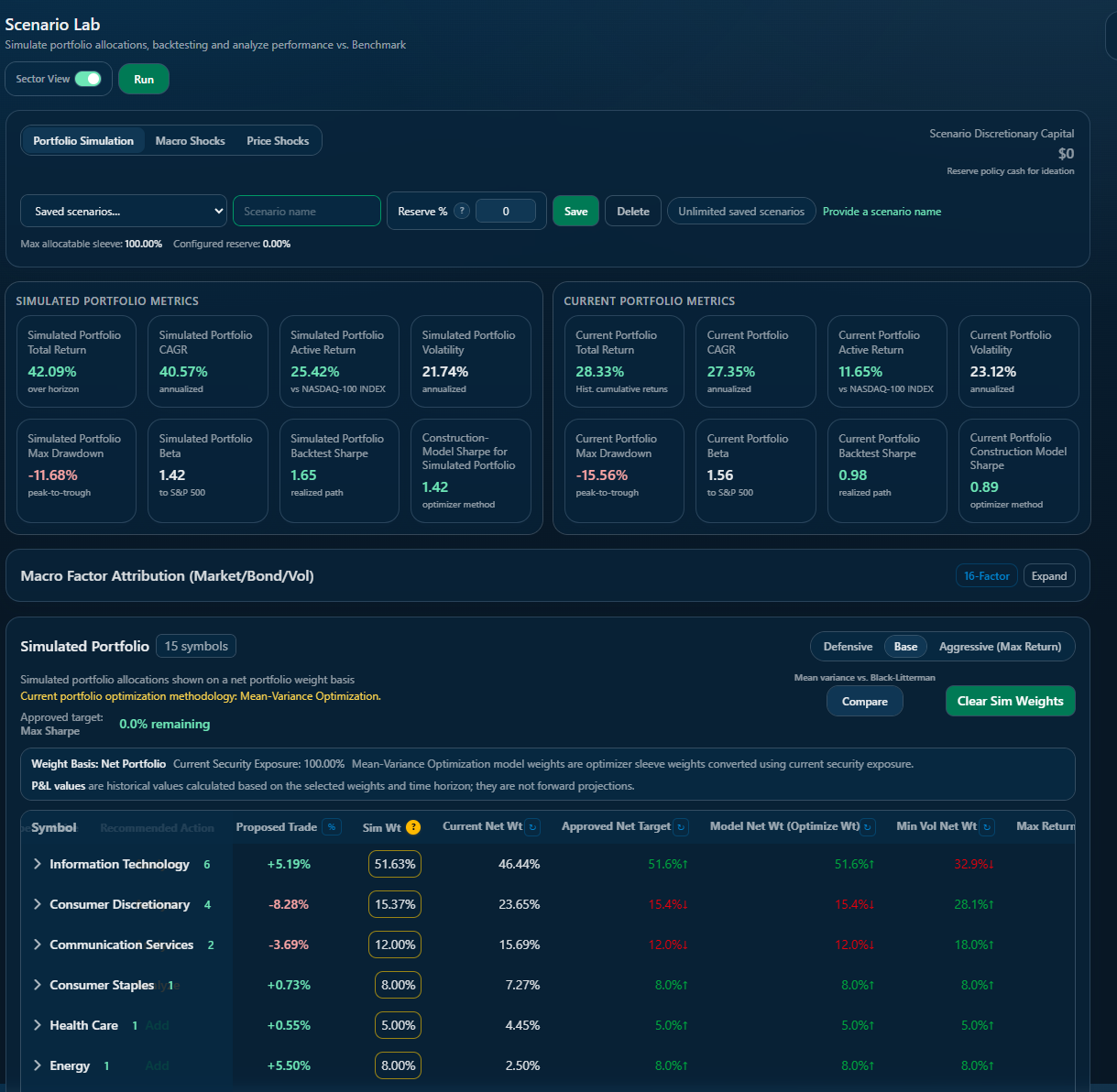The image size is (1117, 1092).
Task: Toggle the Sector View switch
Action: pos(88,79)
